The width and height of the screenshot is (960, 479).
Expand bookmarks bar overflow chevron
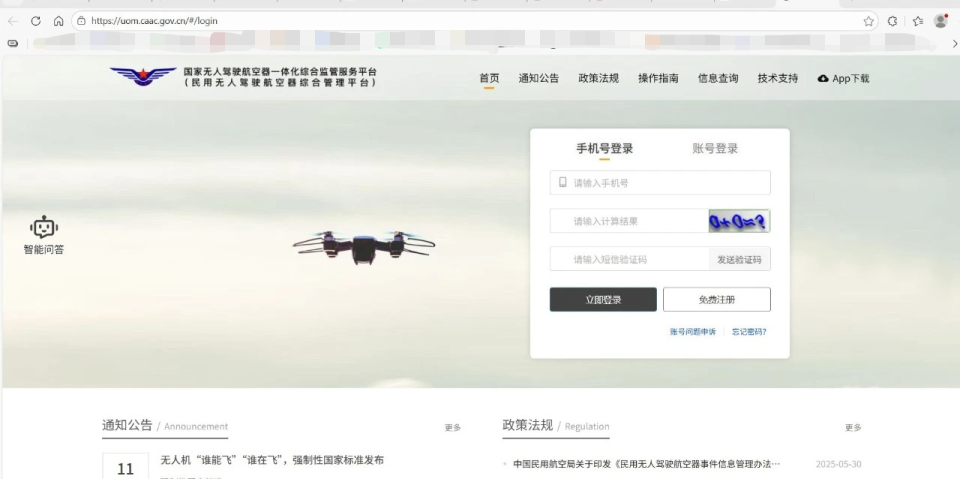[954, 43]
